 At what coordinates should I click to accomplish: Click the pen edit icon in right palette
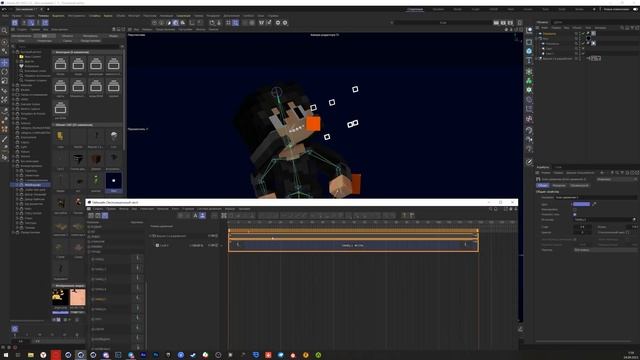point(529,162)
